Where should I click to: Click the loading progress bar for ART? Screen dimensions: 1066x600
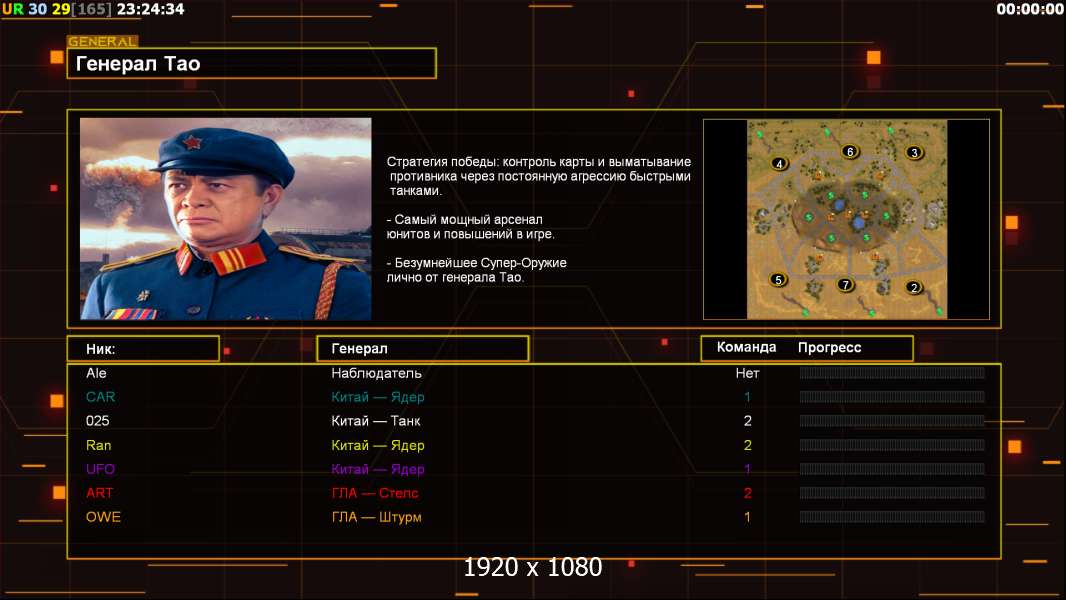pyautogui.click(x=892, y=493)
